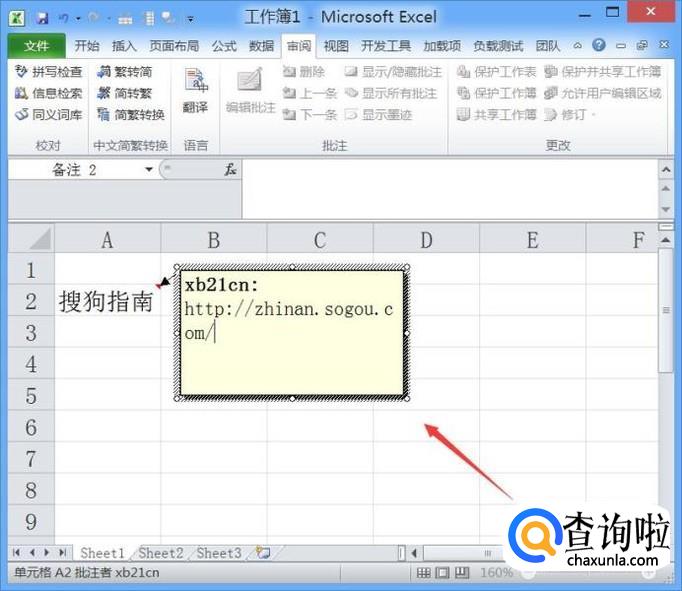Screen dimensions: 682x591
Task: Switch to the Sheet3 worksheet tab
Action: pos(219,553)
